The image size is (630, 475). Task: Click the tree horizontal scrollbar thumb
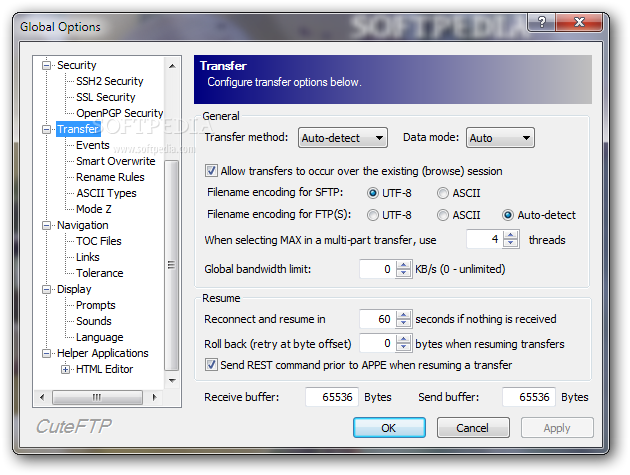coord(97,397)
